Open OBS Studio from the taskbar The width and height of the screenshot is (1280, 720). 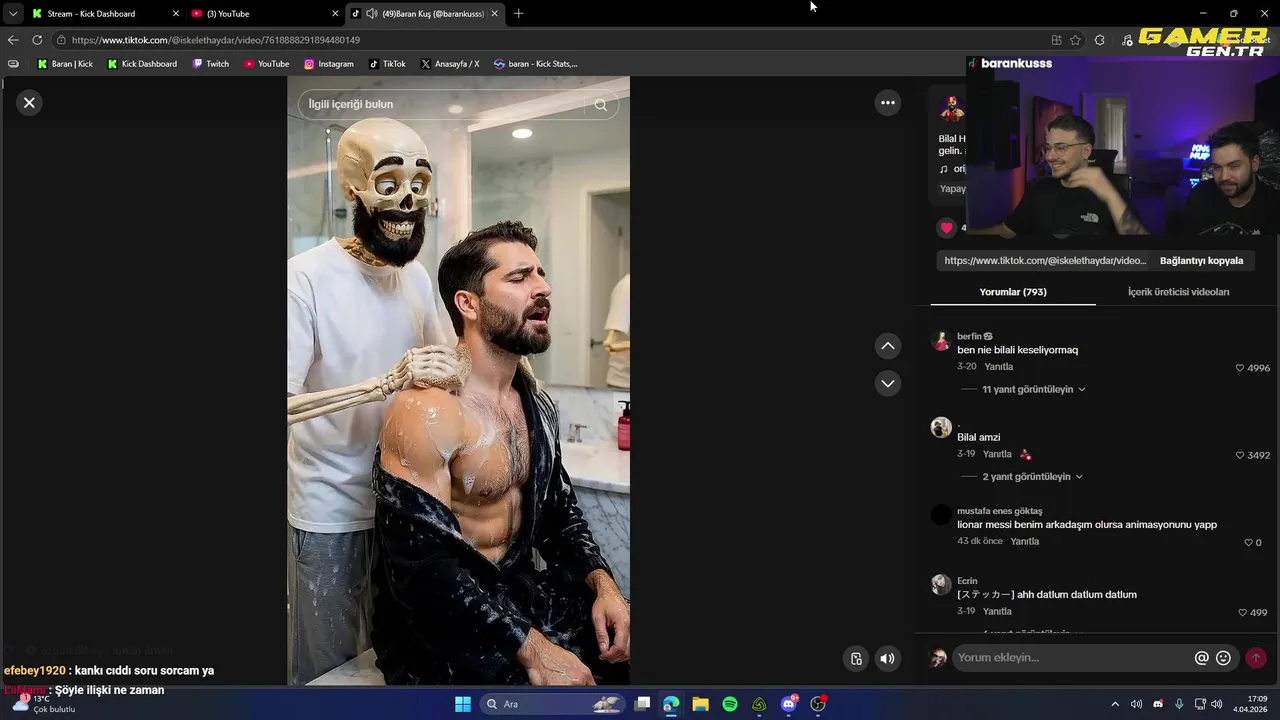[x=818, y=704]
